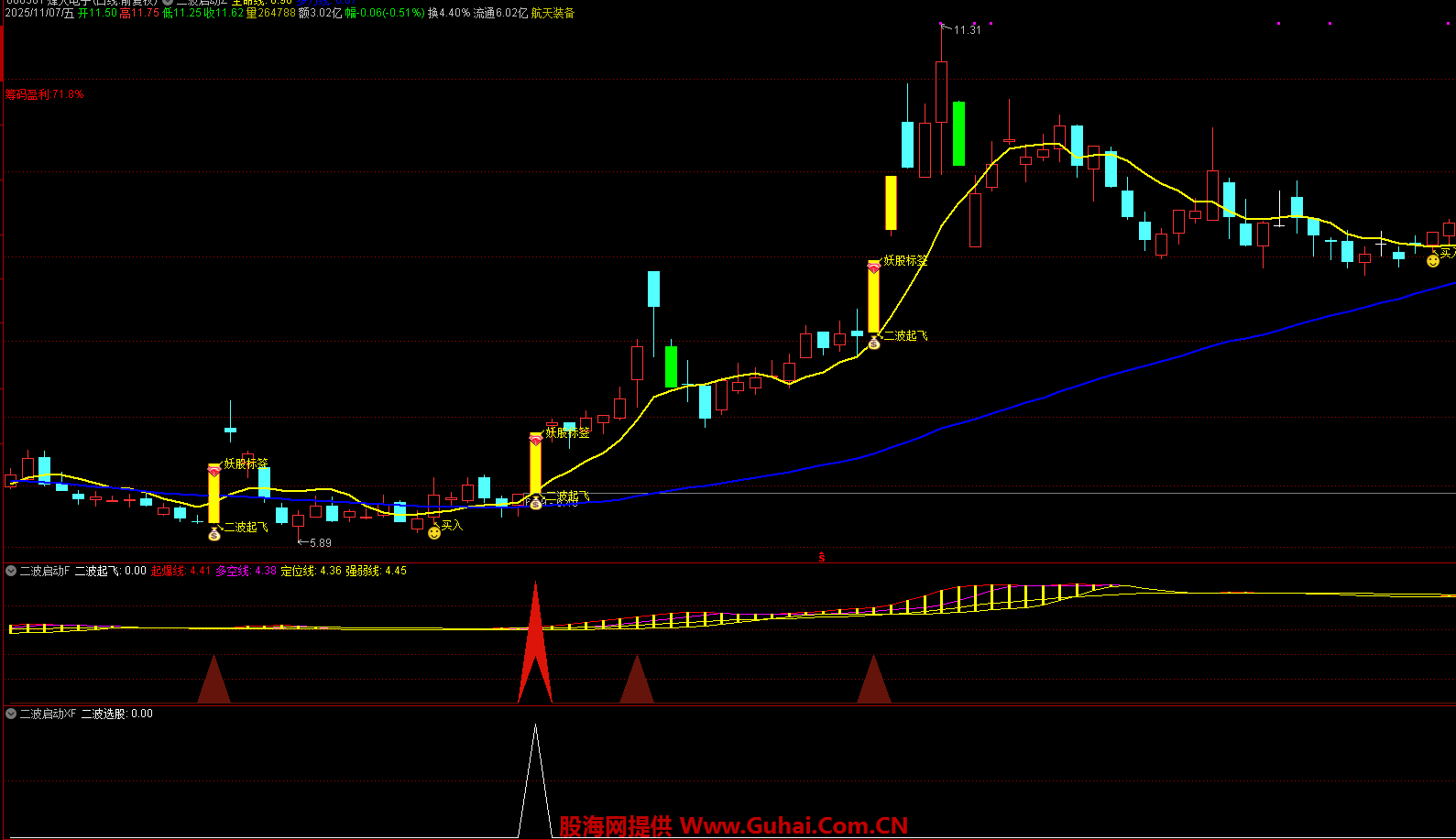The height and width of the screenshot is (840, 1456).
Task: Click the leftmost money bag icon on the chart
Action: pos(214,534)
